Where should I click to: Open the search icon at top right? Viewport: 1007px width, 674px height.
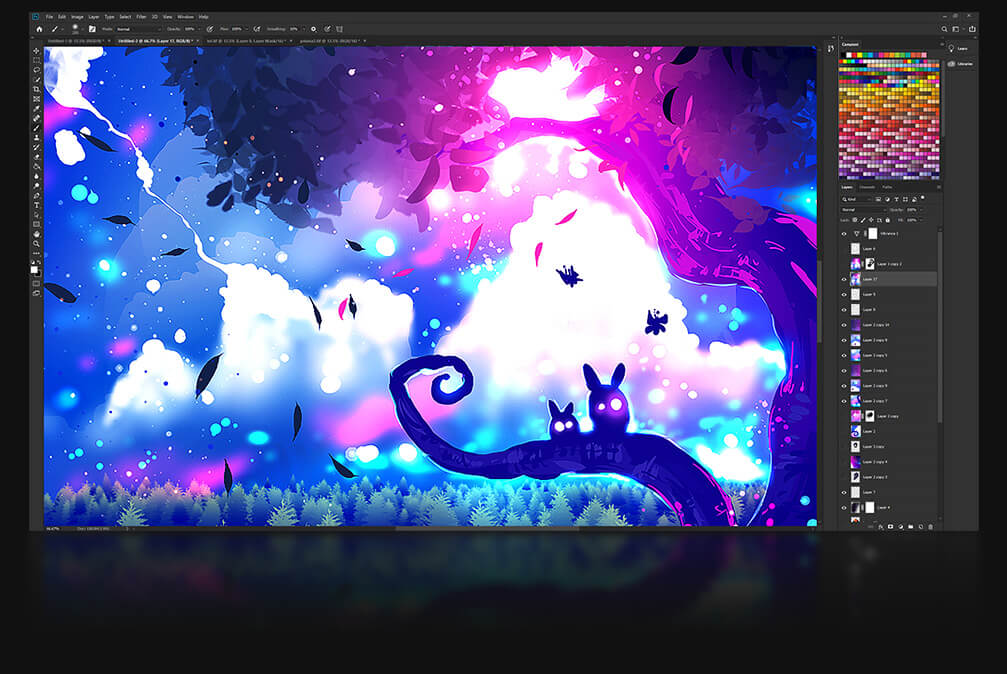[x=943, y=29]
